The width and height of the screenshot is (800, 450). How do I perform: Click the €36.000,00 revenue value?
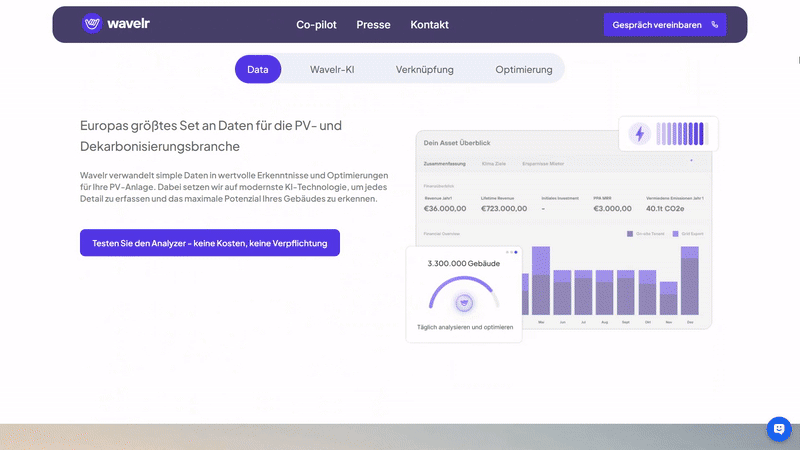(445, 208)
